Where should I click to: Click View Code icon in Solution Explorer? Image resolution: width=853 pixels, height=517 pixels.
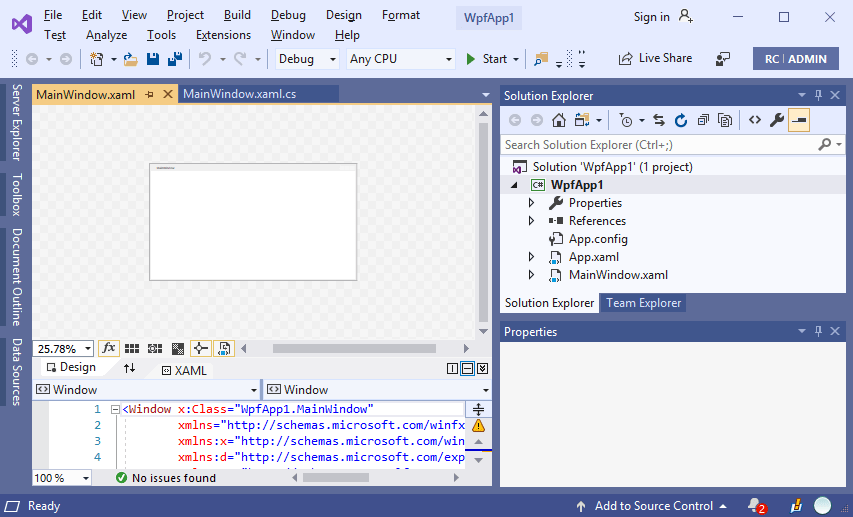click(755, 120)
